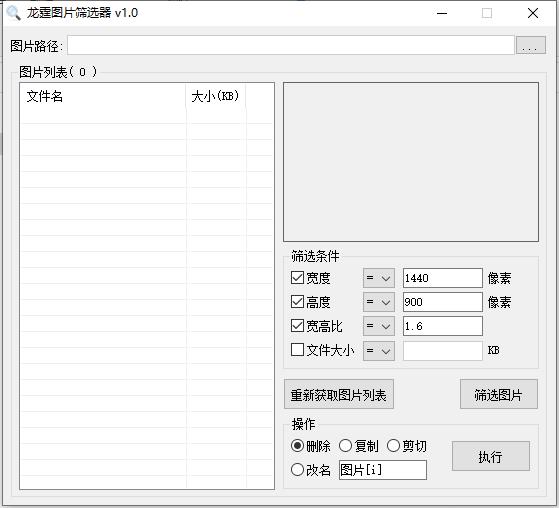Click the height field containing 900
The width and height of the screenshot is (559, 508).
click(x=443, y=302)
